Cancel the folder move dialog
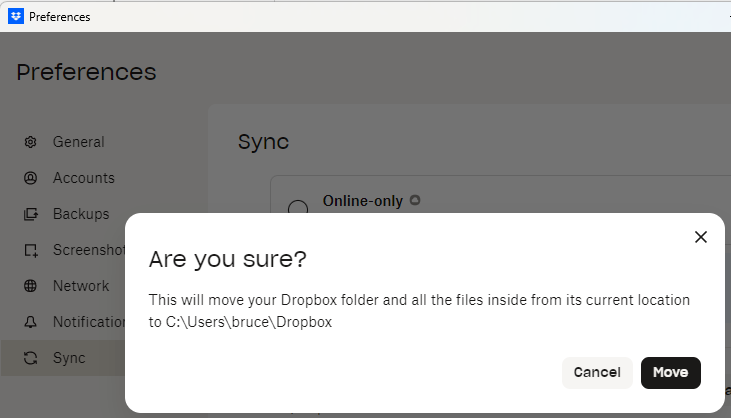 (597, 372)
